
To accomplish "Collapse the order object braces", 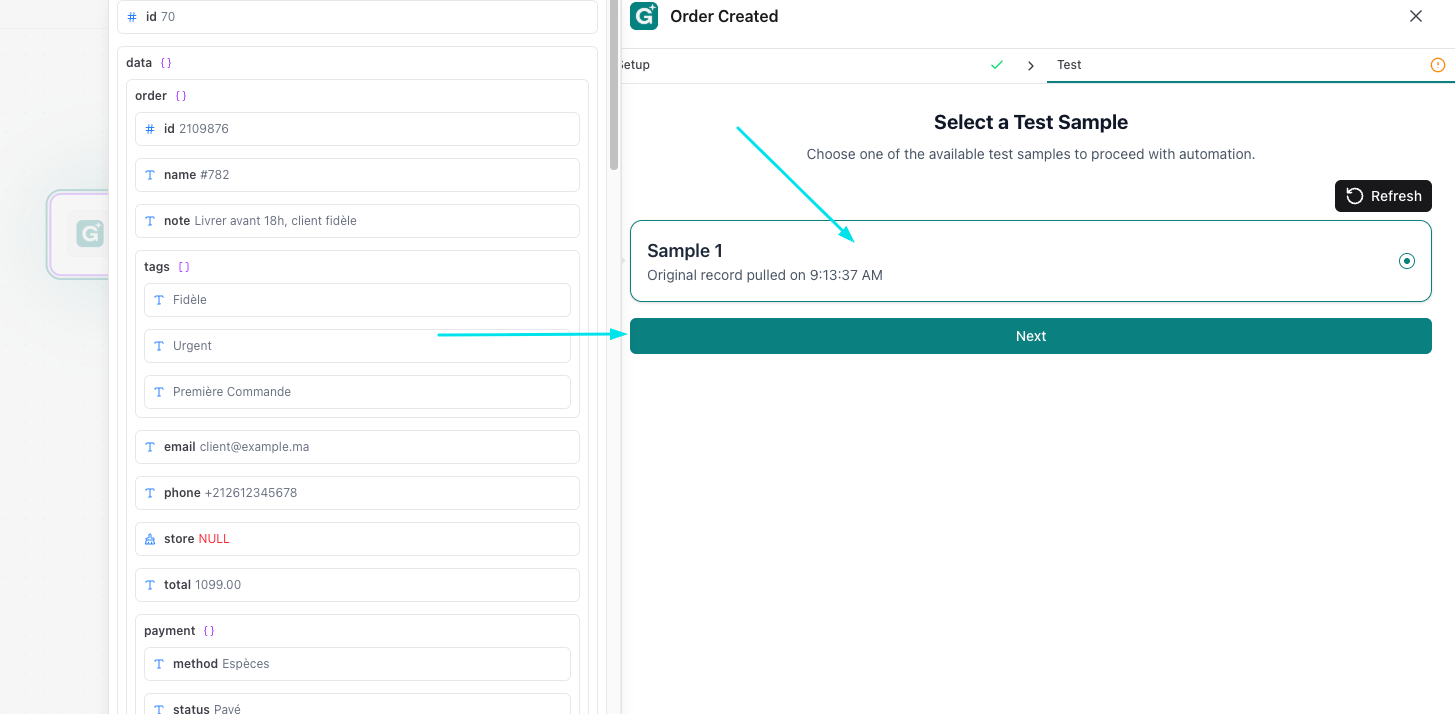I will click(x=181, y=96).
